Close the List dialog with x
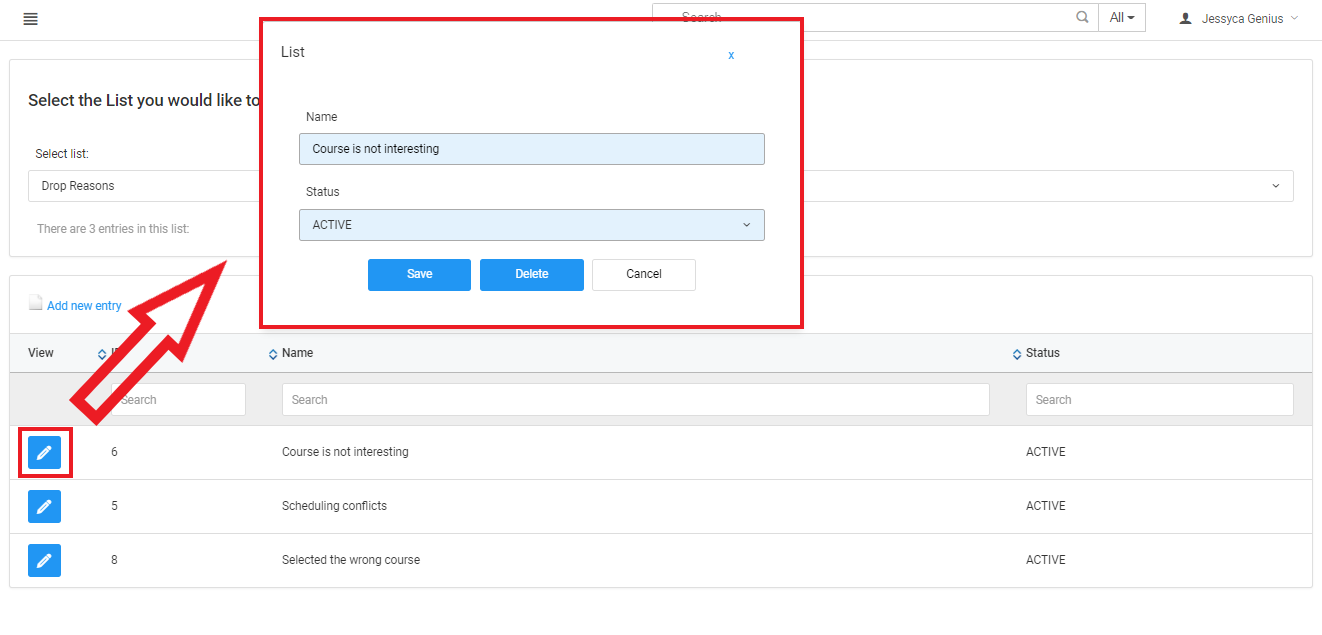This screenshot has height=635, width=1322. point(731,56)
